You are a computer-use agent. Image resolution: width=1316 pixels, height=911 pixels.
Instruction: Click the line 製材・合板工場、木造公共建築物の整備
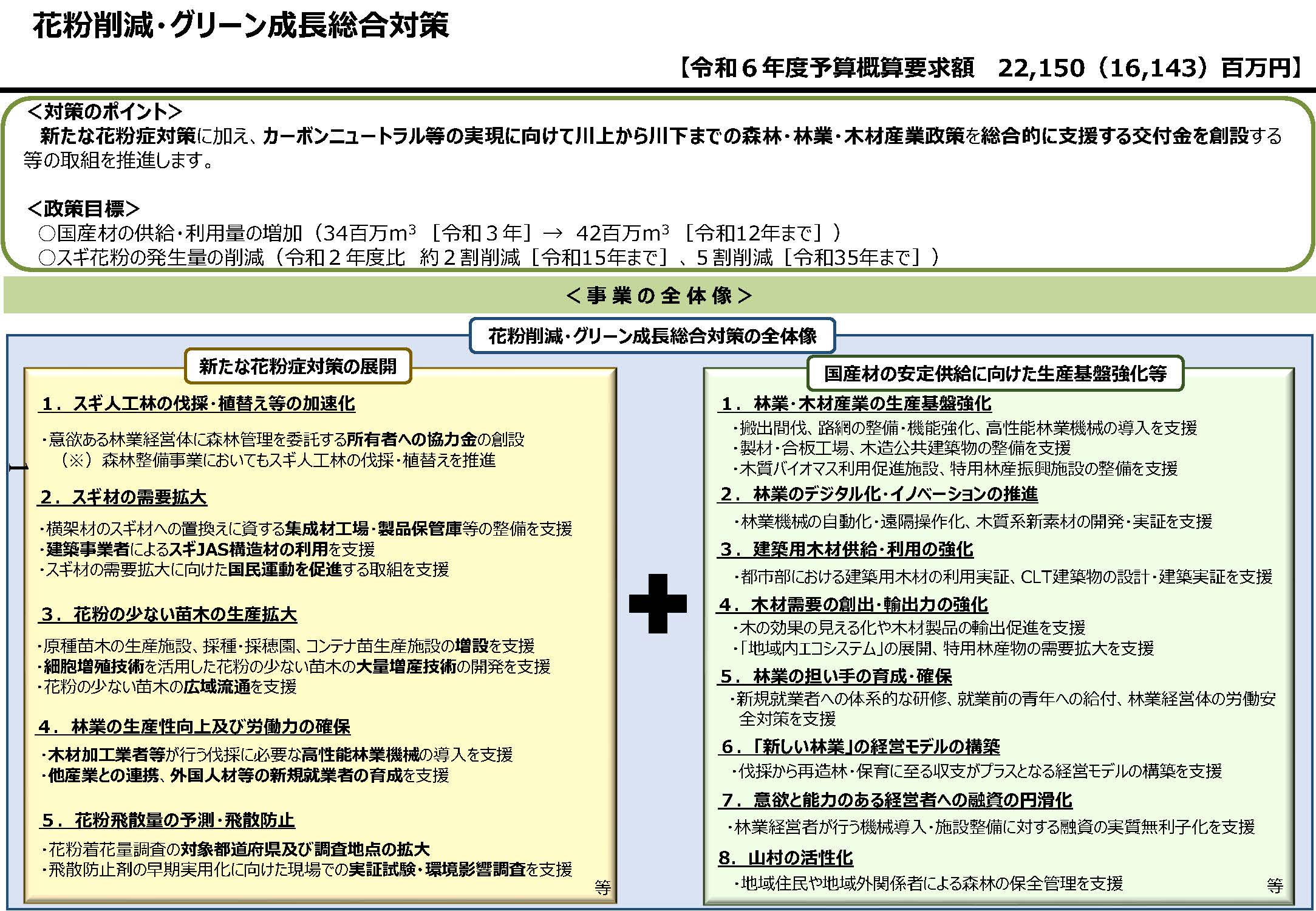(902, 448)
